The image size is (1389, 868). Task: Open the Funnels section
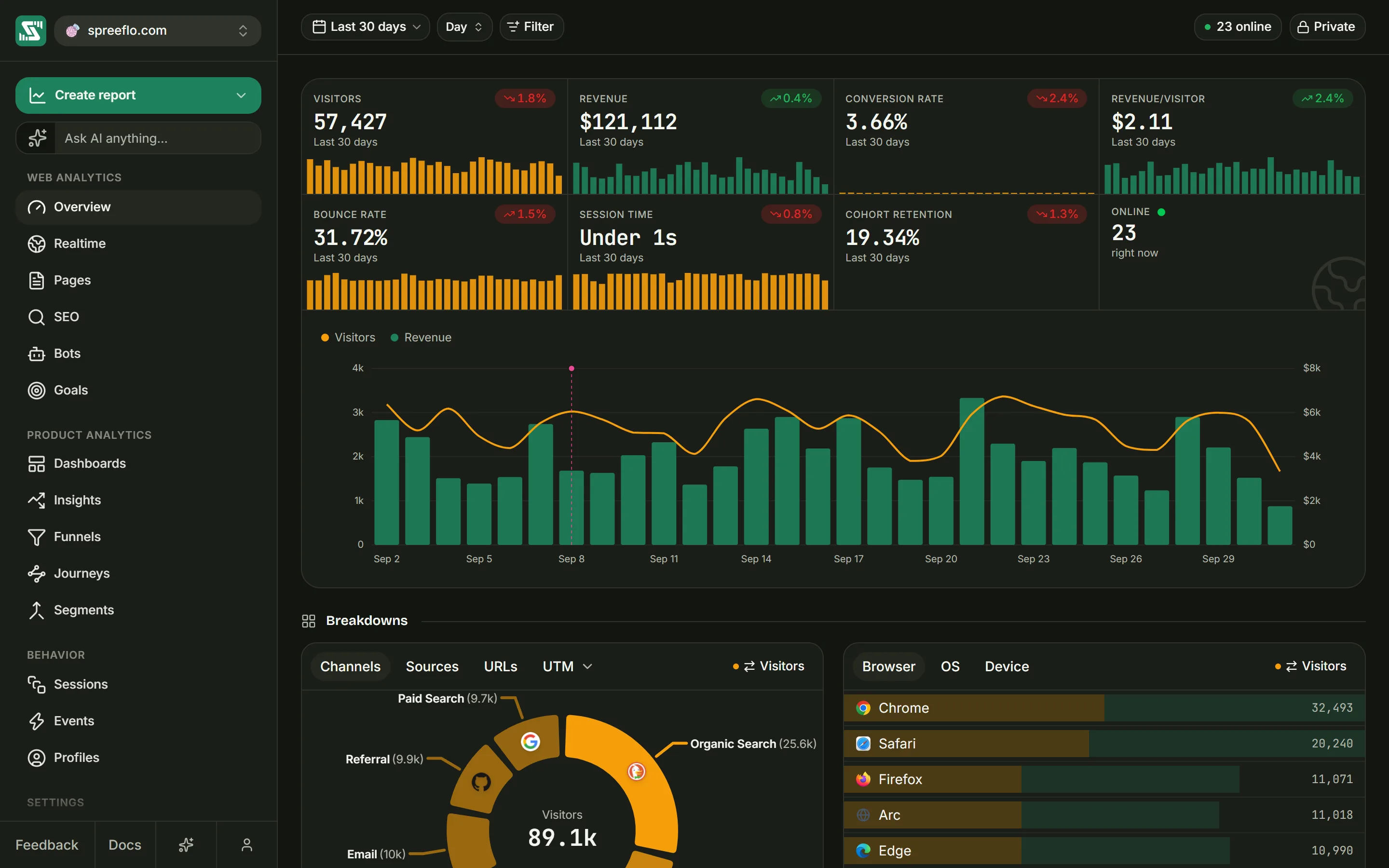click(x=138, y=537)
